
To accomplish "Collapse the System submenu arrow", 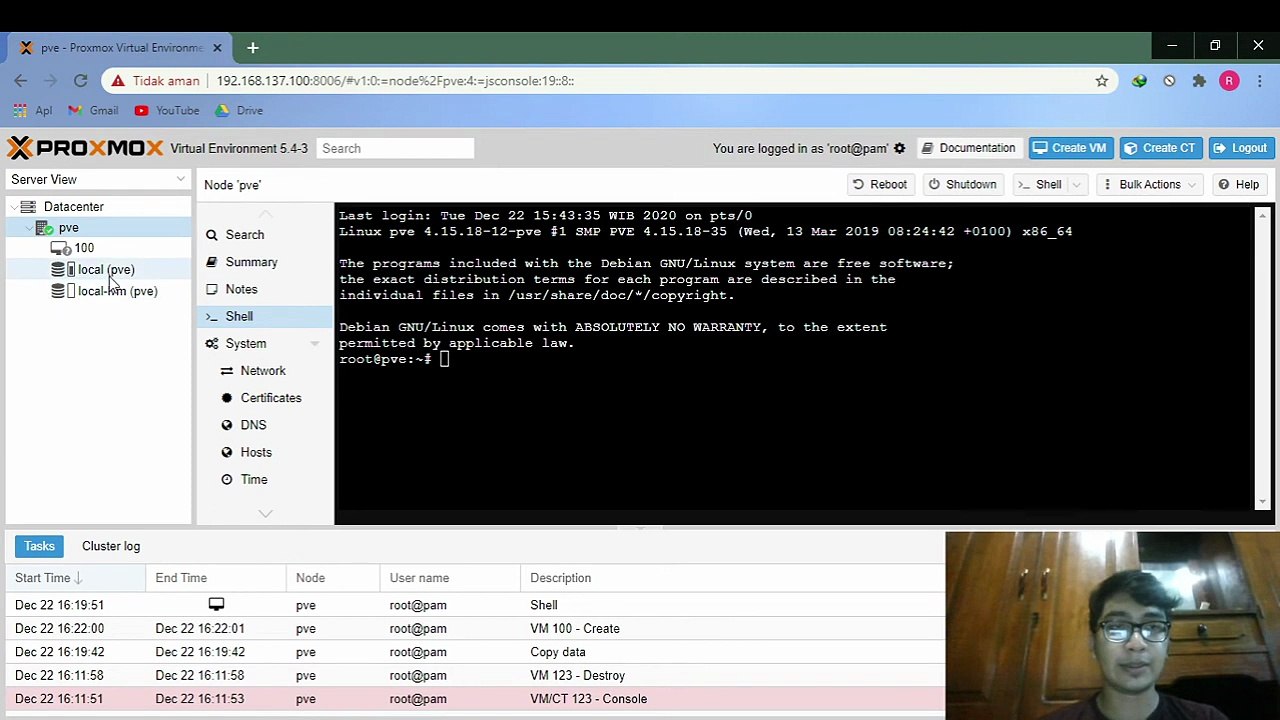I will pos(314,343).
